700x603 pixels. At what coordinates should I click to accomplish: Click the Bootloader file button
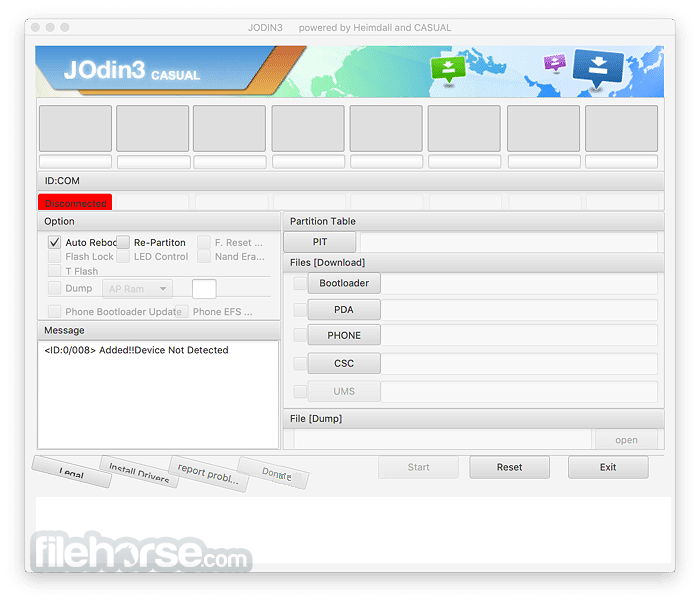click(344, 283)
